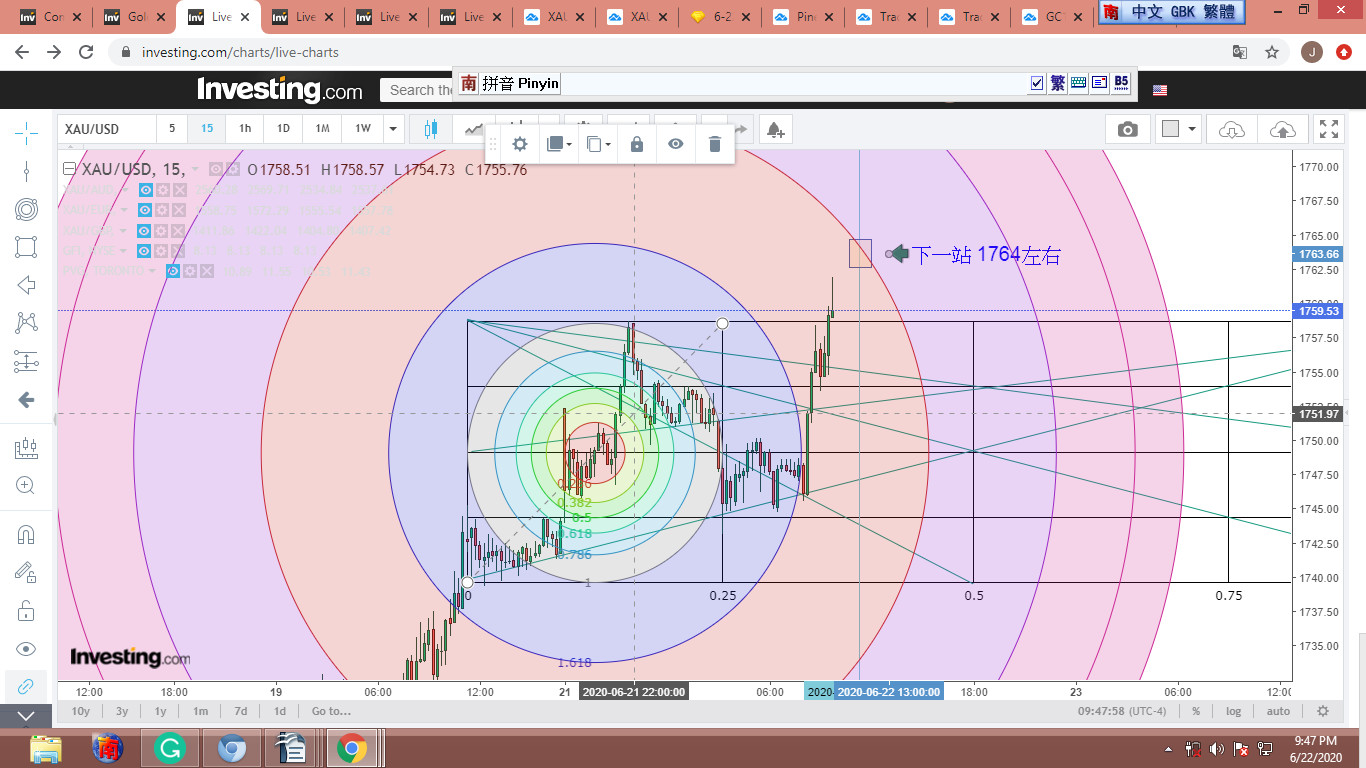Select the crosshair cursor tool
The height and width of the screenshot is (768, 1366).
point(26,131)
